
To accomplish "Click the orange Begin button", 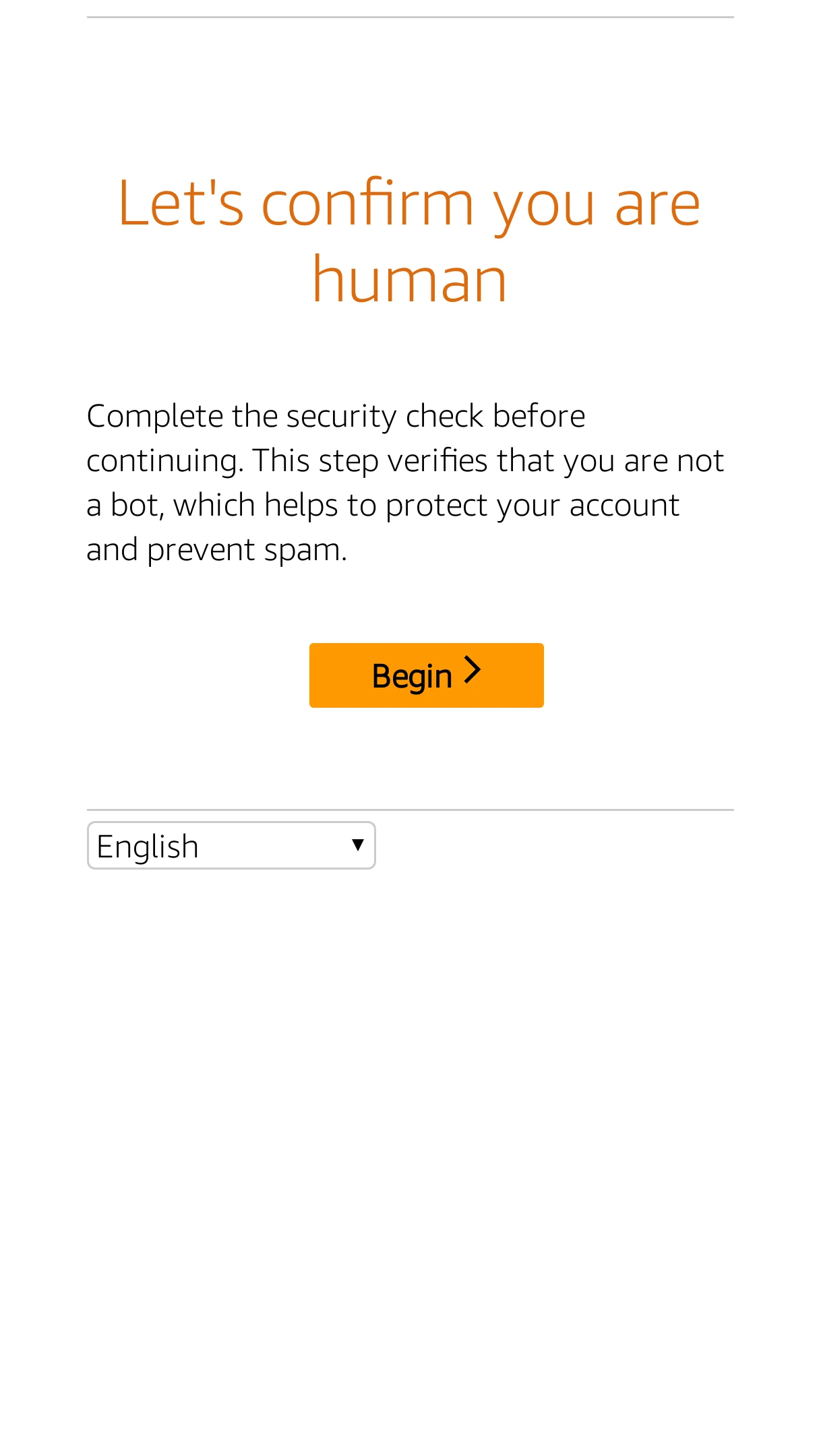I will (426, 675).
